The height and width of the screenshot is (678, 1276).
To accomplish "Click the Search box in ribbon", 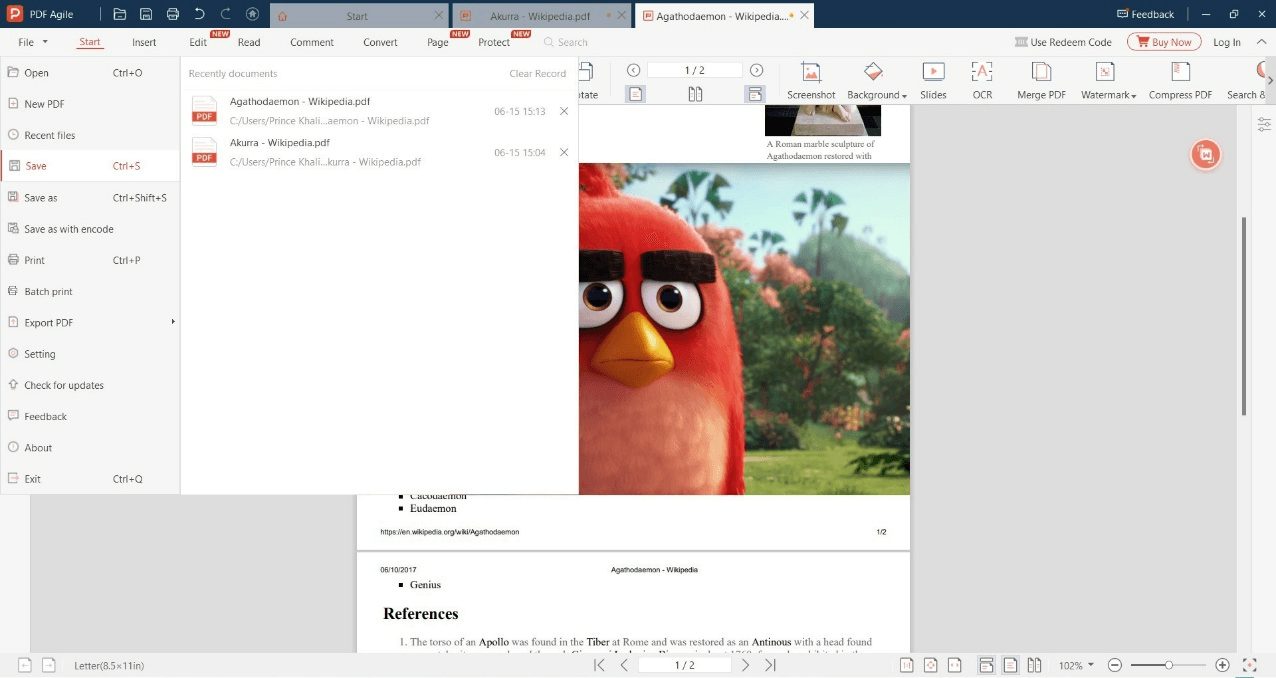I will [565, 42].
